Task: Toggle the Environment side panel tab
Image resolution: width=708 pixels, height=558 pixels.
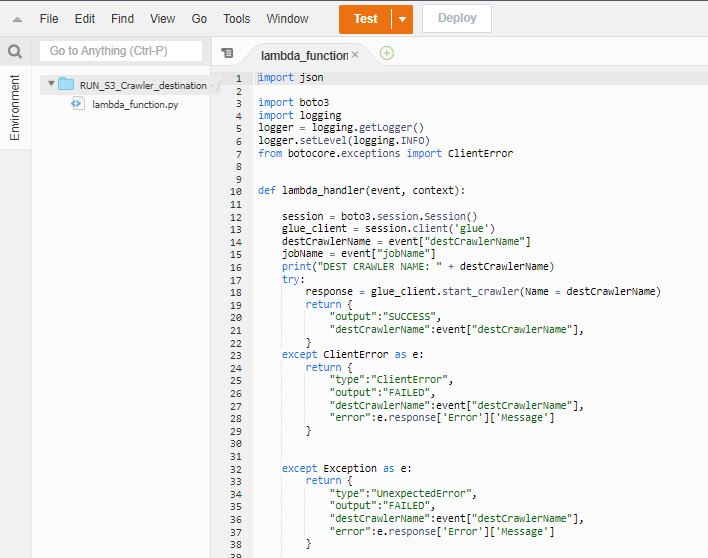Action: (15, 108)
